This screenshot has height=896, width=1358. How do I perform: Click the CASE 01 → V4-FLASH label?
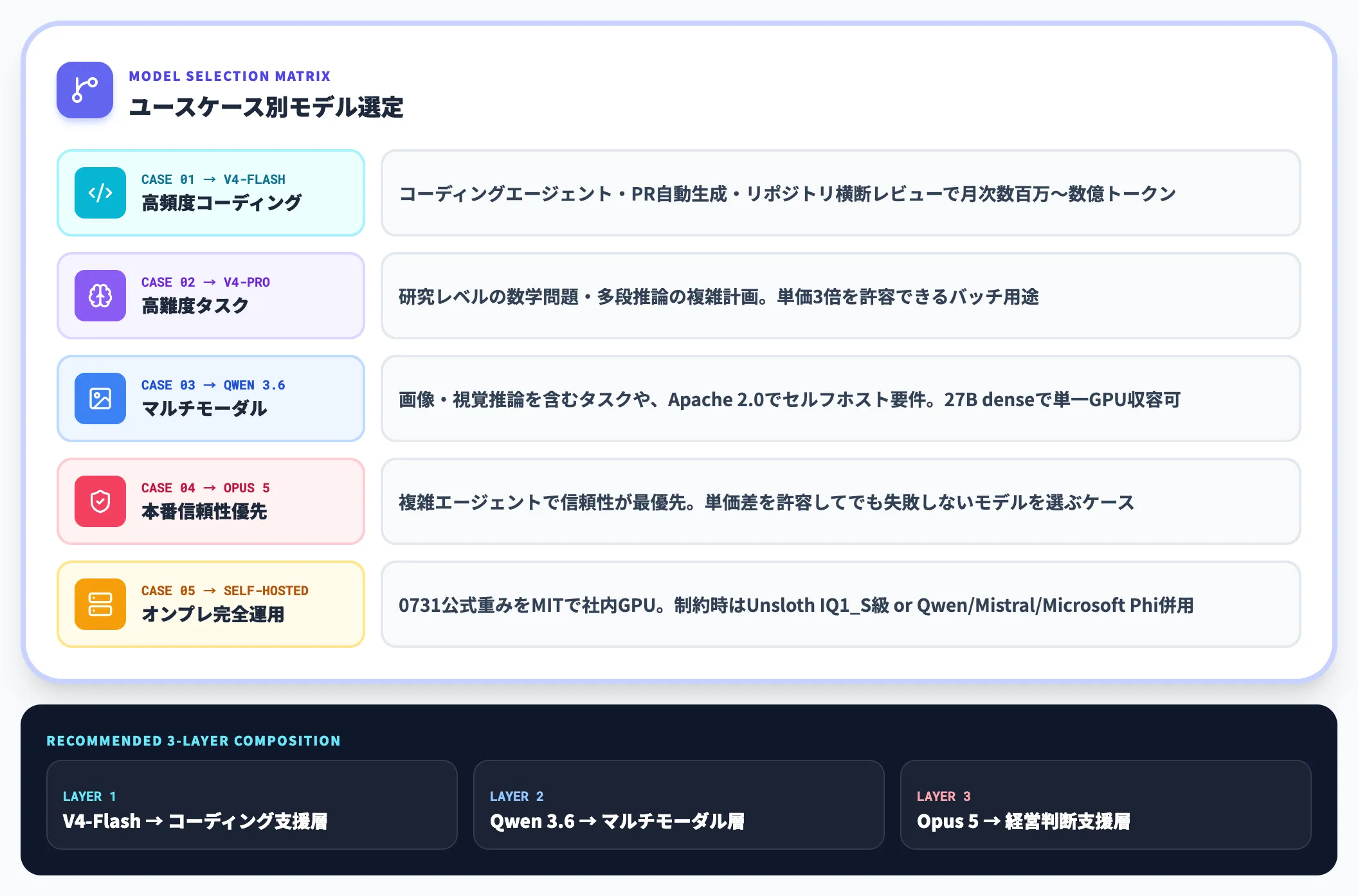click(x=213, y=179)
